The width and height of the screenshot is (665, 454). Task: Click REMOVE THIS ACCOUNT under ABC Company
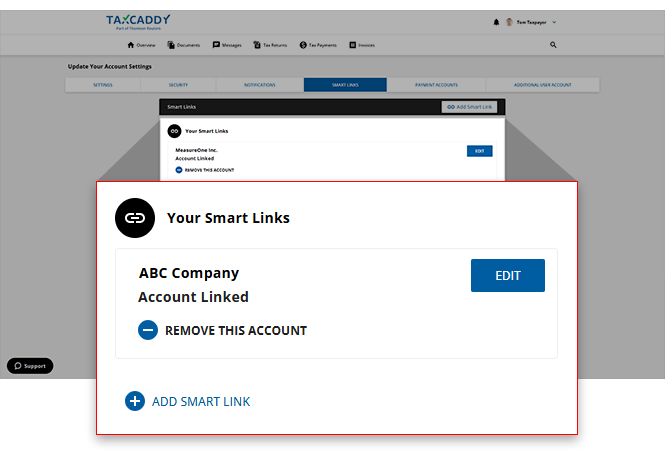(236, 331)
